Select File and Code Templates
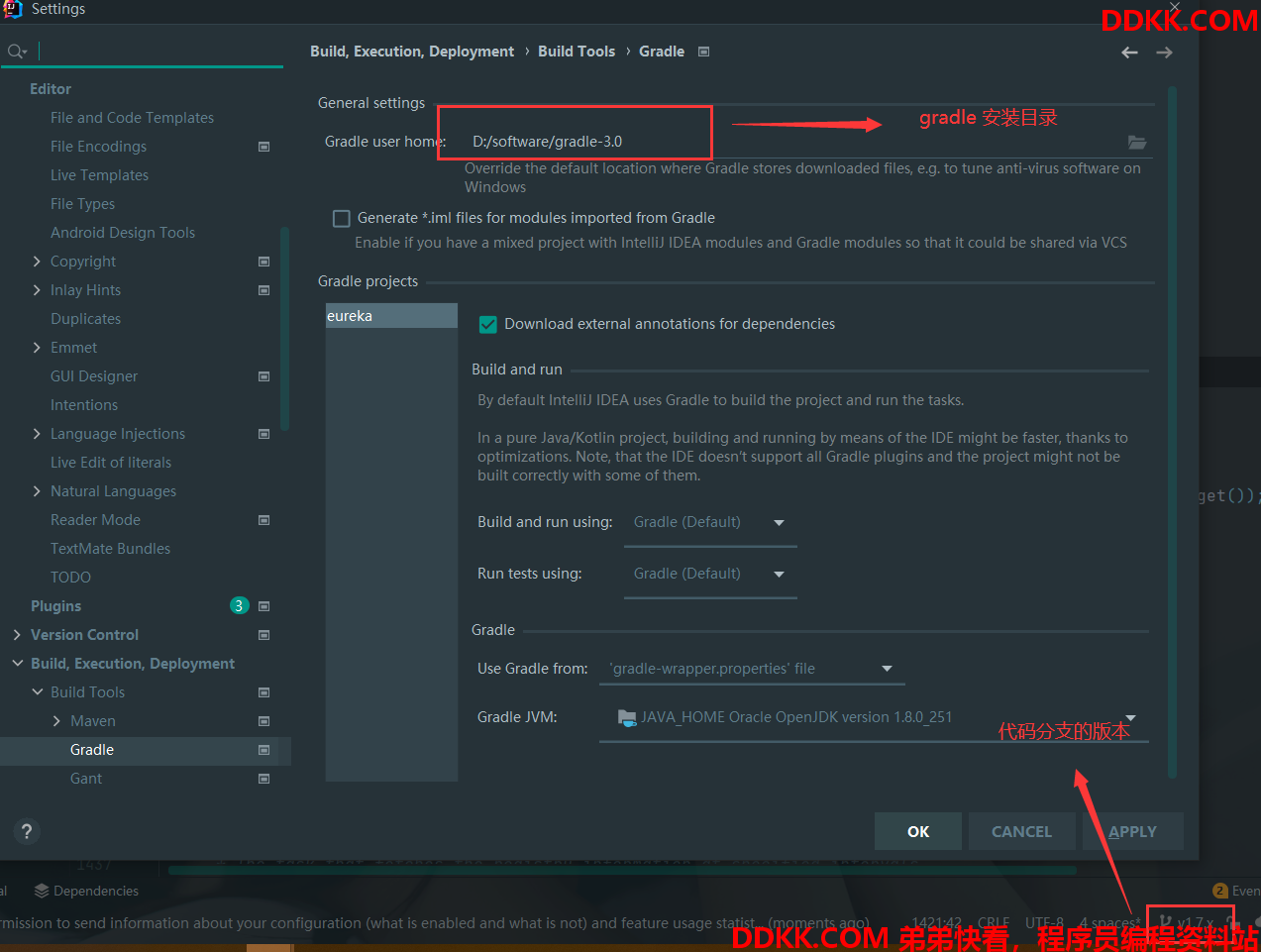The width and height of the screenshot is (1261, 952). click(132, 118)
